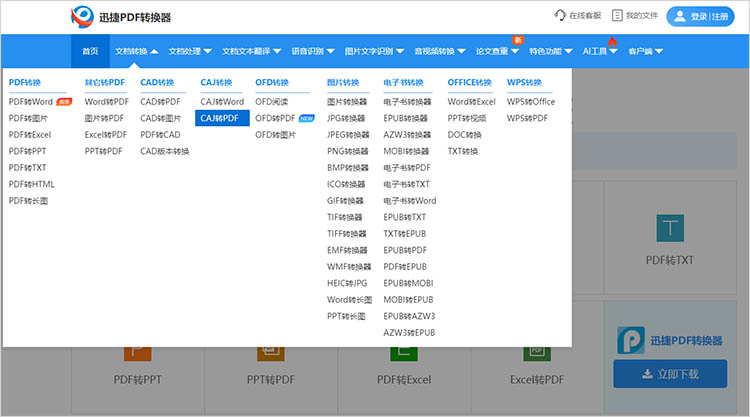Select PDF转TXT in the dropdown menu
Screen dimensions: 750x417
pyautogui.click(x=27, y=168)
